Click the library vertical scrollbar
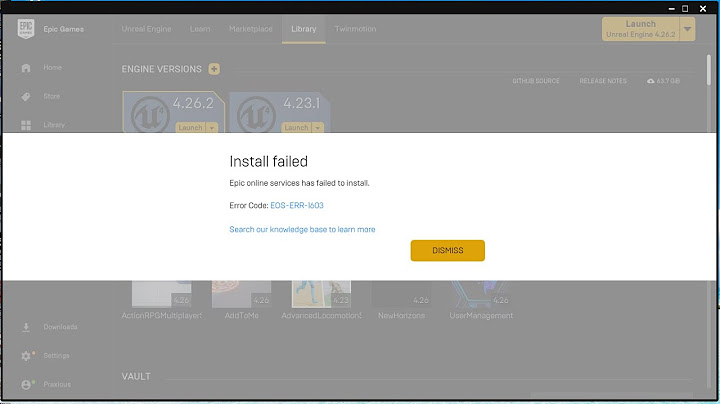 point(709,70)
